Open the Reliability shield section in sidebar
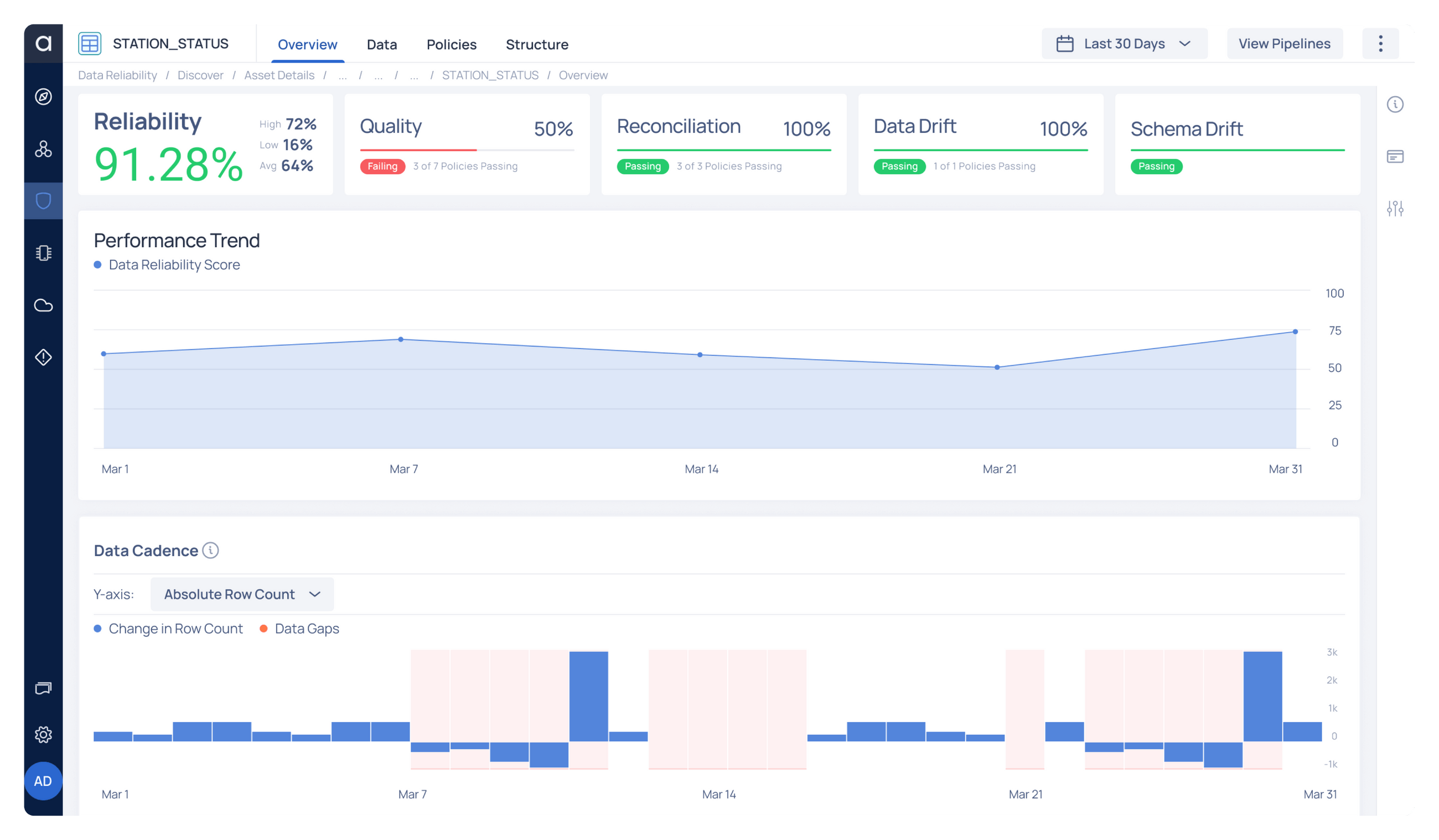 tap(43, 200)
